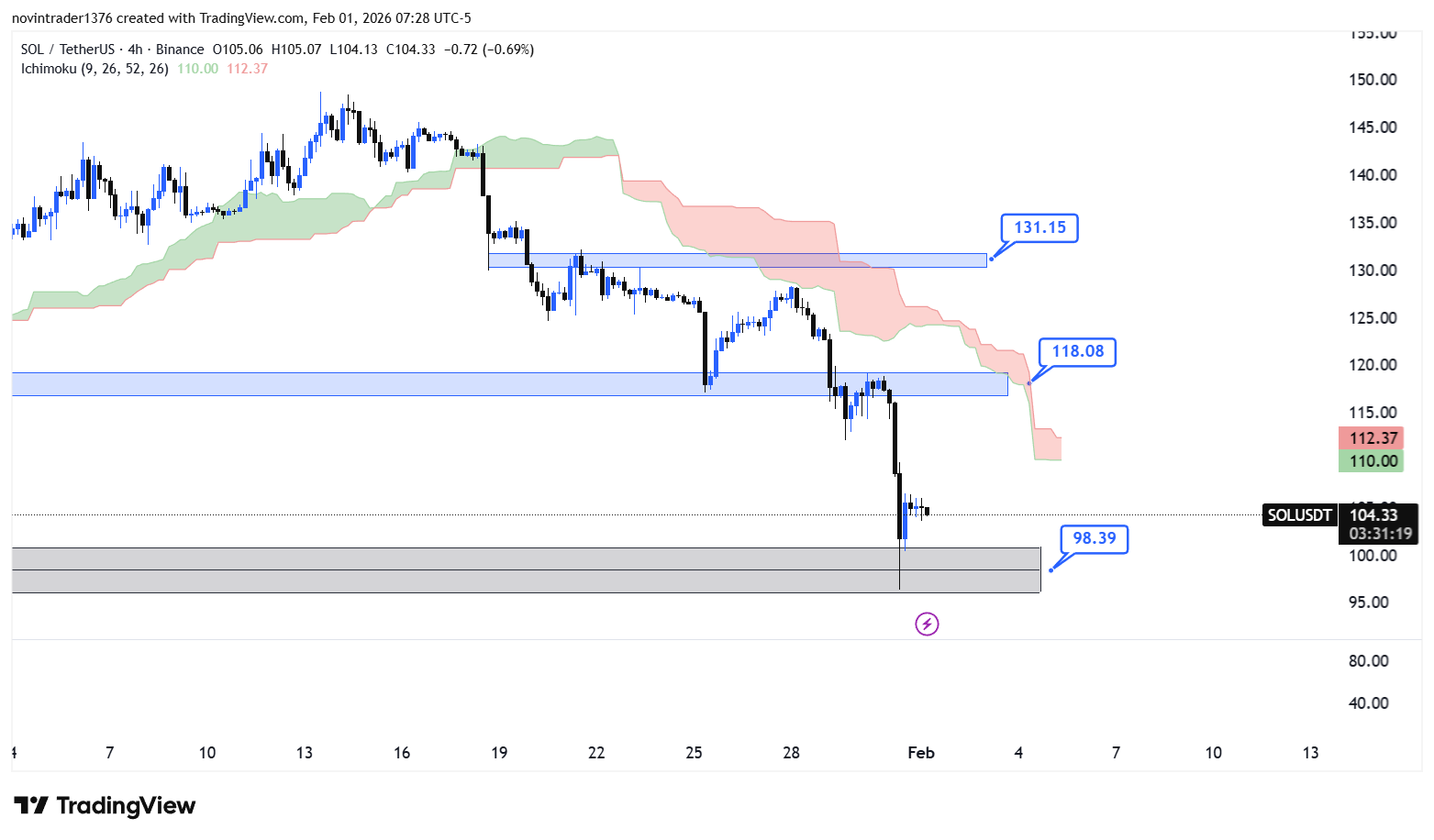The height and width of the screenshot is (840, 1434).
Task: Select the 131.15 price callout label
Action: tap(1039, 227)
